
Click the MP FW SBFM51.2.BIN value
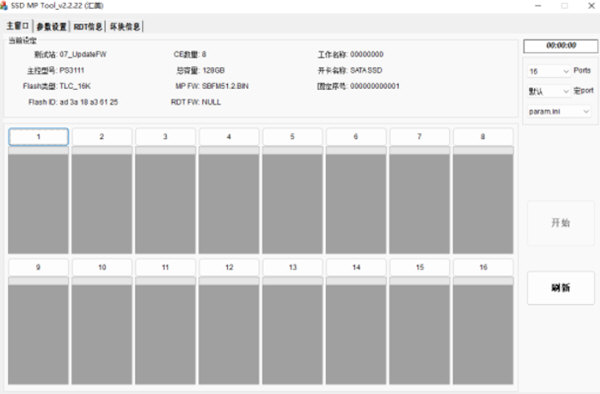[225, 86]
